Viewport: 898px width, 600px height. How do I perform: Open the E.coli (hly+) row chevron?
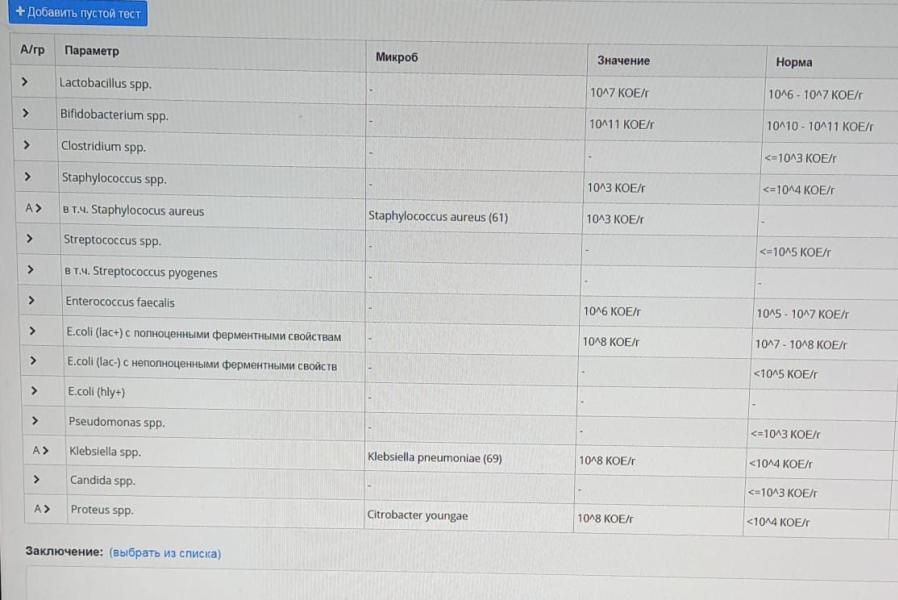[x=34, y=391]
